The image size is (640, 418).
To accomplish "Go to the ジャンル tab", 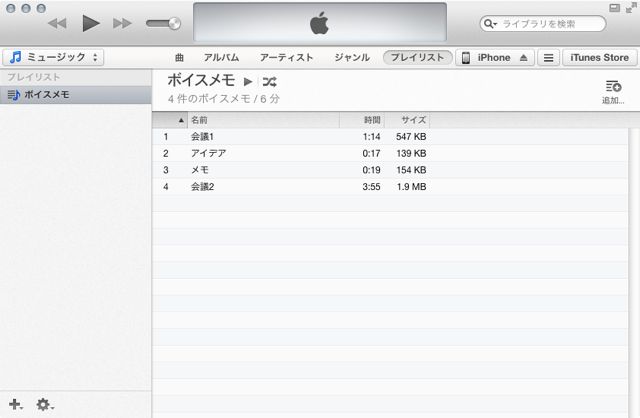I will pos(352,58).
